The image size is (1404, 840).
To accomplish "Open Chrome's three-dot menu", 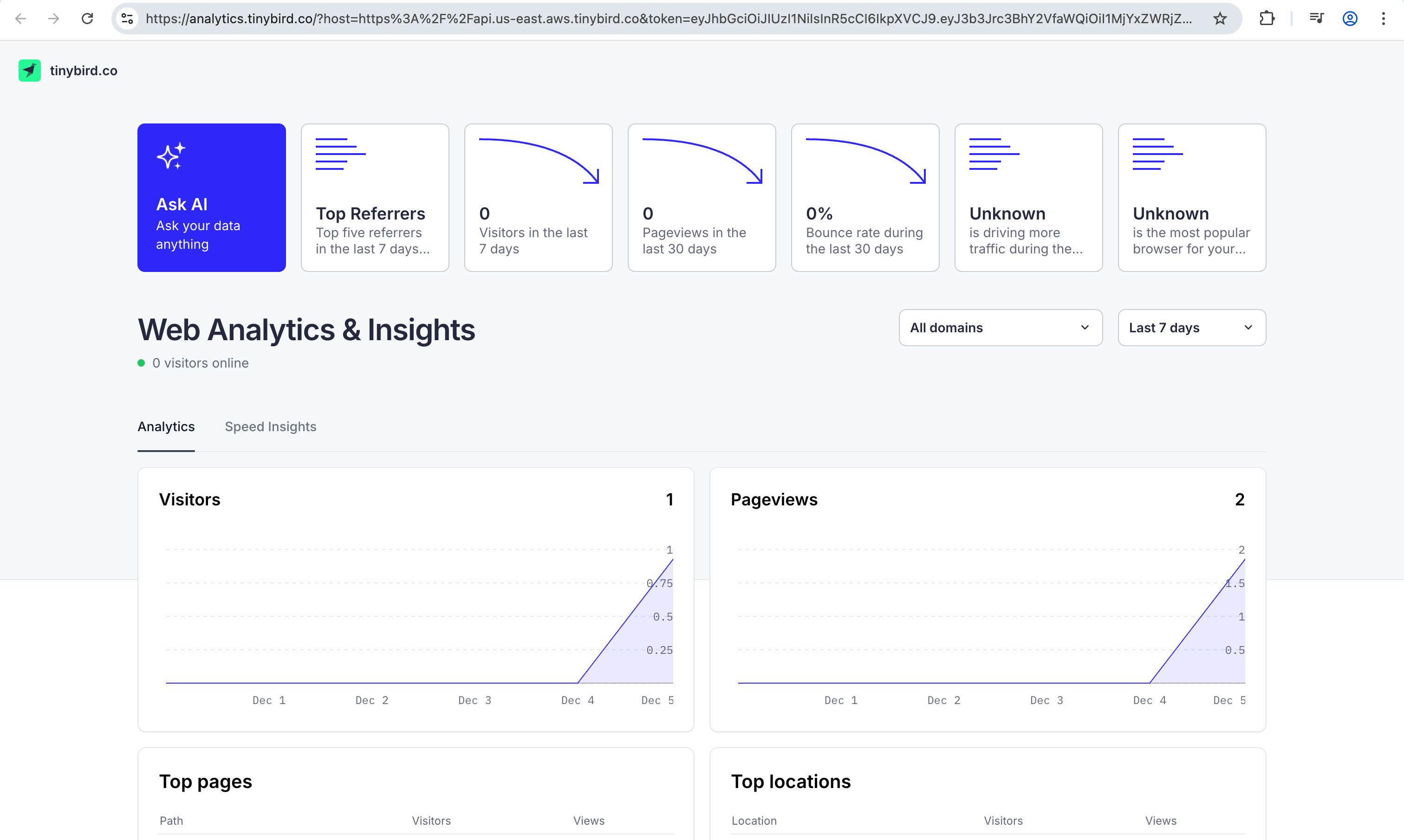I will [1383, 19].
